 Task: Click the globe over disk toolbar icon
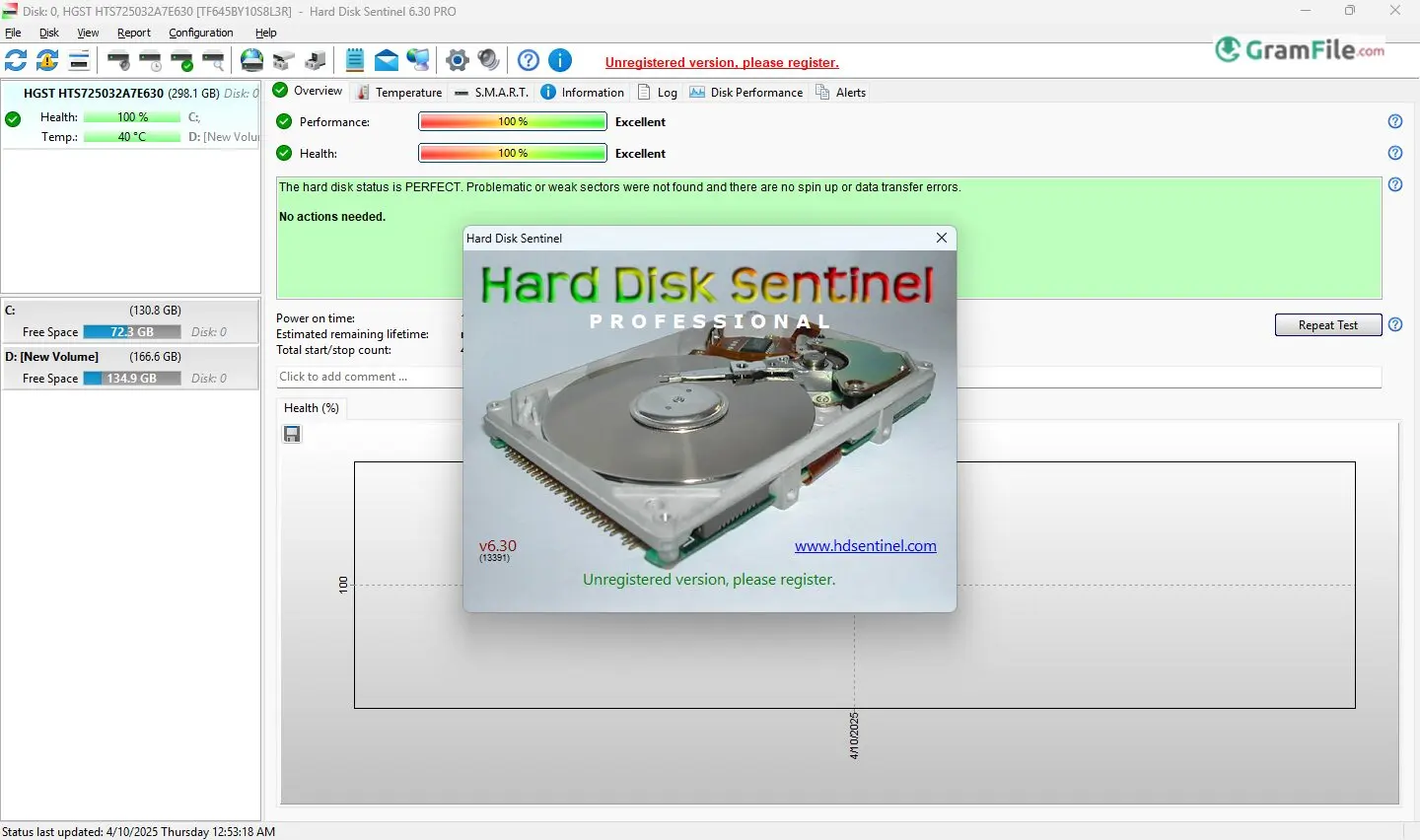[x=252, y=61]
